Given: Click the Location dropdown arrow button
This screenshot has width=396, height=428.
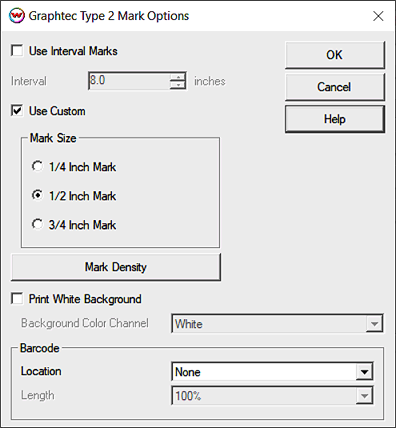Looking at the screenshot, I should coord(364,371).
